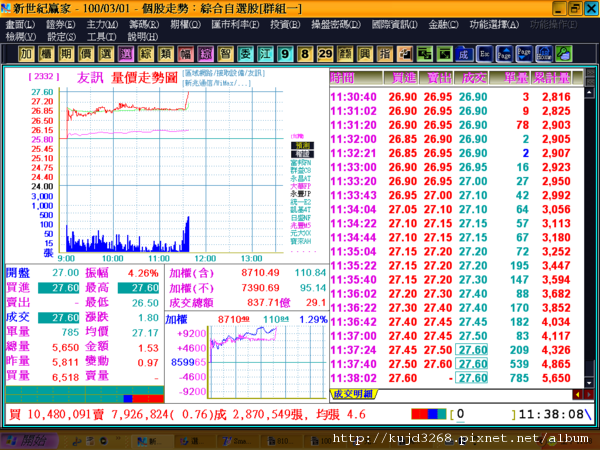The width and height of the screenshot is (600, 450).
Task: Open the 畫面(L) menu
Action: pyautogui.click(x=20, y=25)
